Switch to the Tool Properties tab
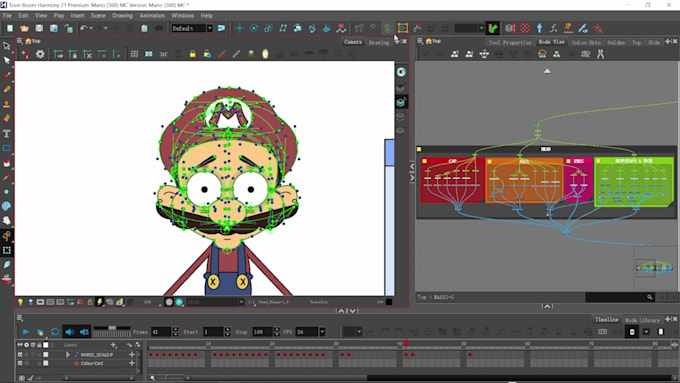Viewport: 680px width, 383px height. 510,43
